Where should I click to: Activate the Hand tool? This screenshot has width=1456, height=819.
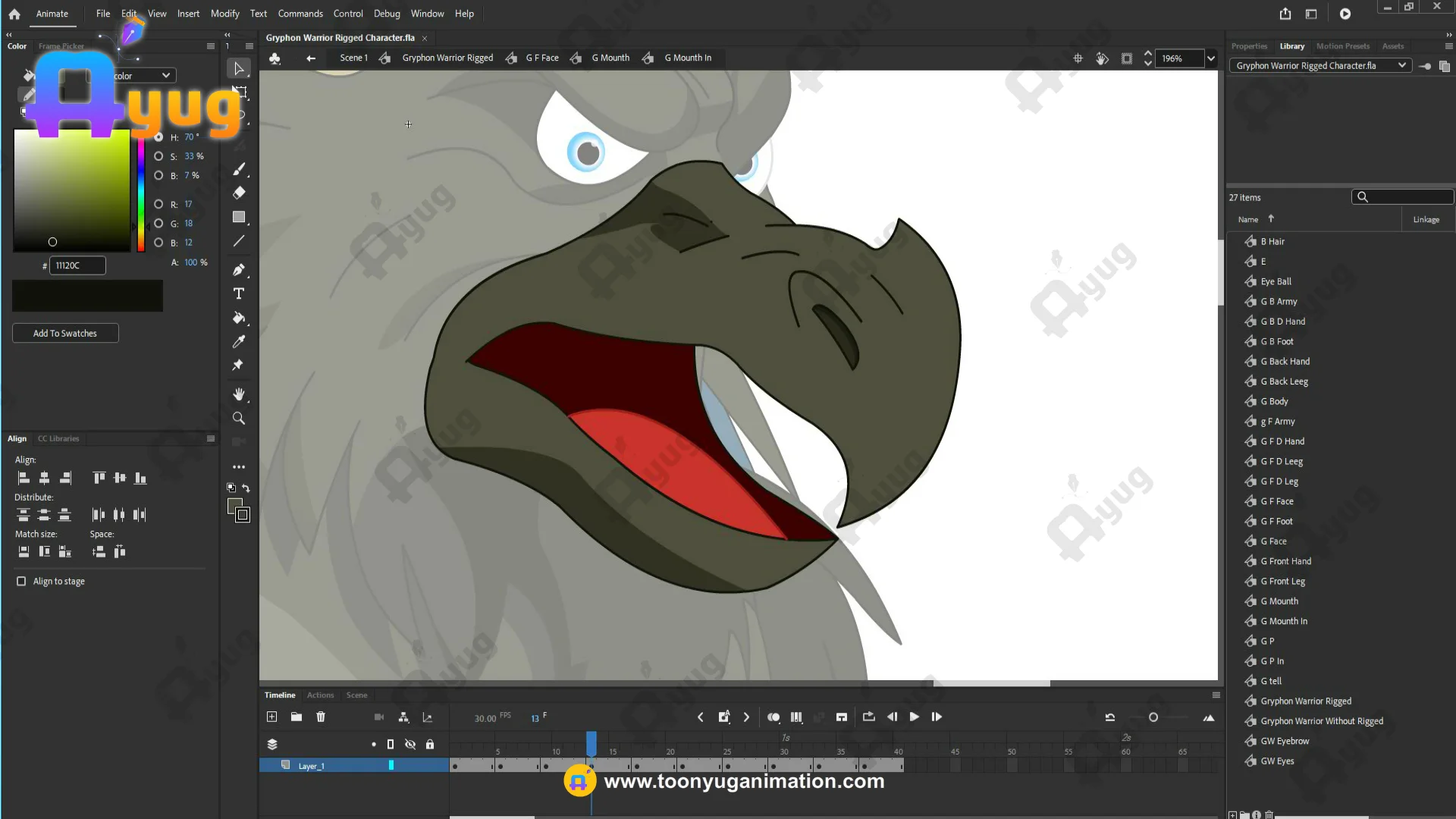pos(239,394)
